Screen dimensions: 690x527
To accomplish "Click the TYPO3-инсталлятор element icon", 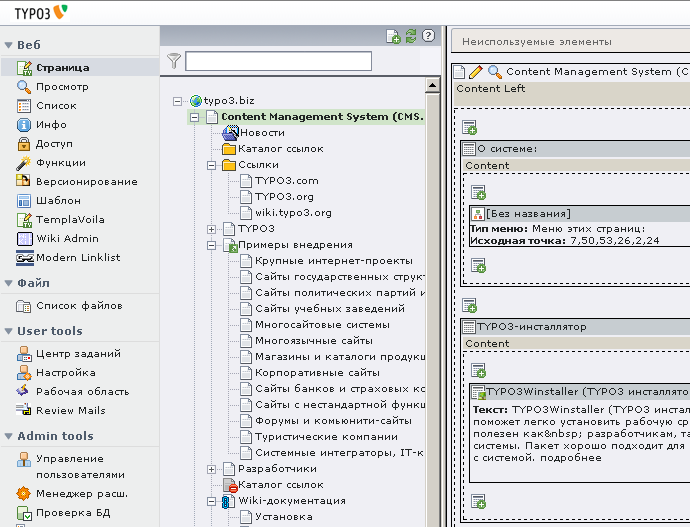I will tap(469, 327).
